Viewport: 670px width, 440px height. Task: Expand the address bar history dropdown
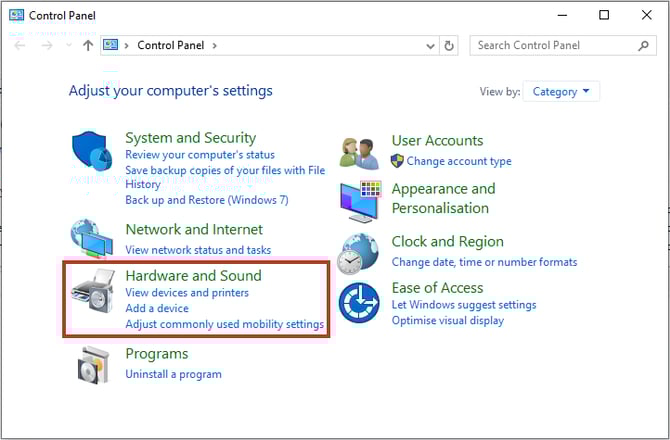click(x=430, y=45)
